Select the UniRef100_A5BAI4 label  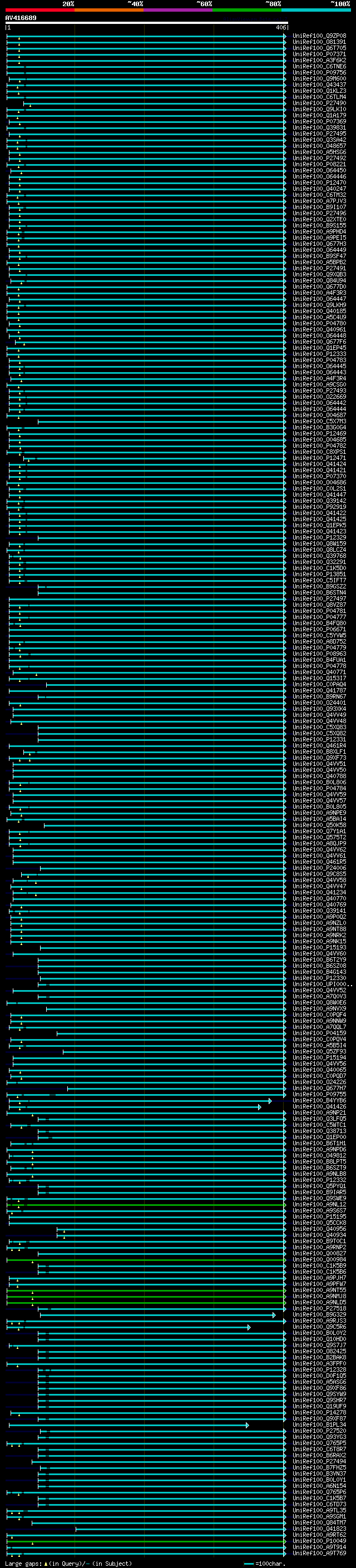(x=319, y=819)
